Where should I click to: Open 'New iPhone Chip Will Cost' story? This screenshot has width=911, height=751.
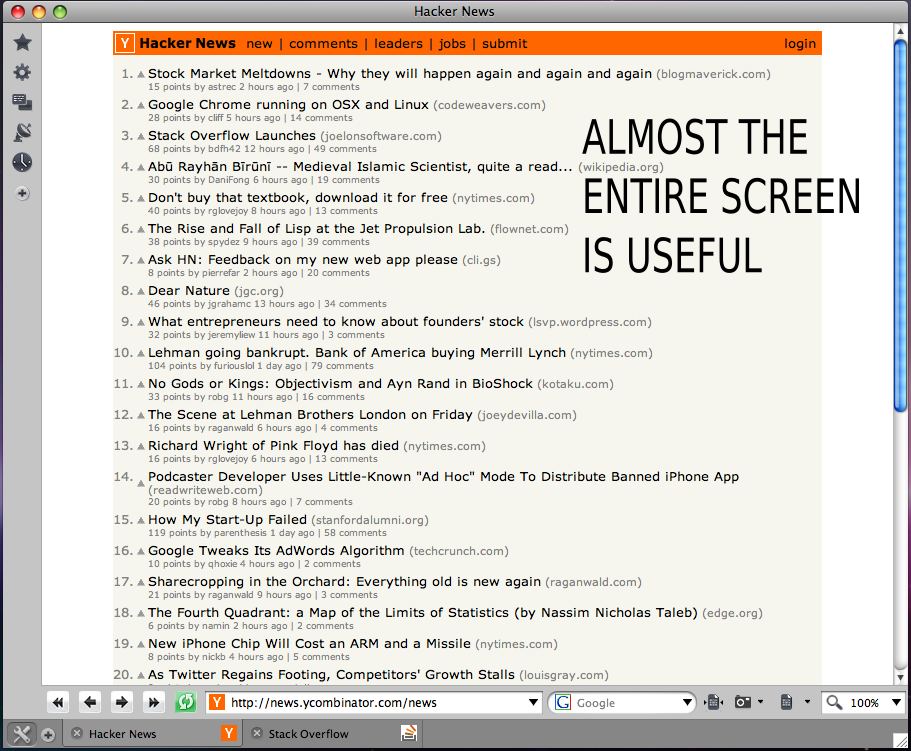309,644
